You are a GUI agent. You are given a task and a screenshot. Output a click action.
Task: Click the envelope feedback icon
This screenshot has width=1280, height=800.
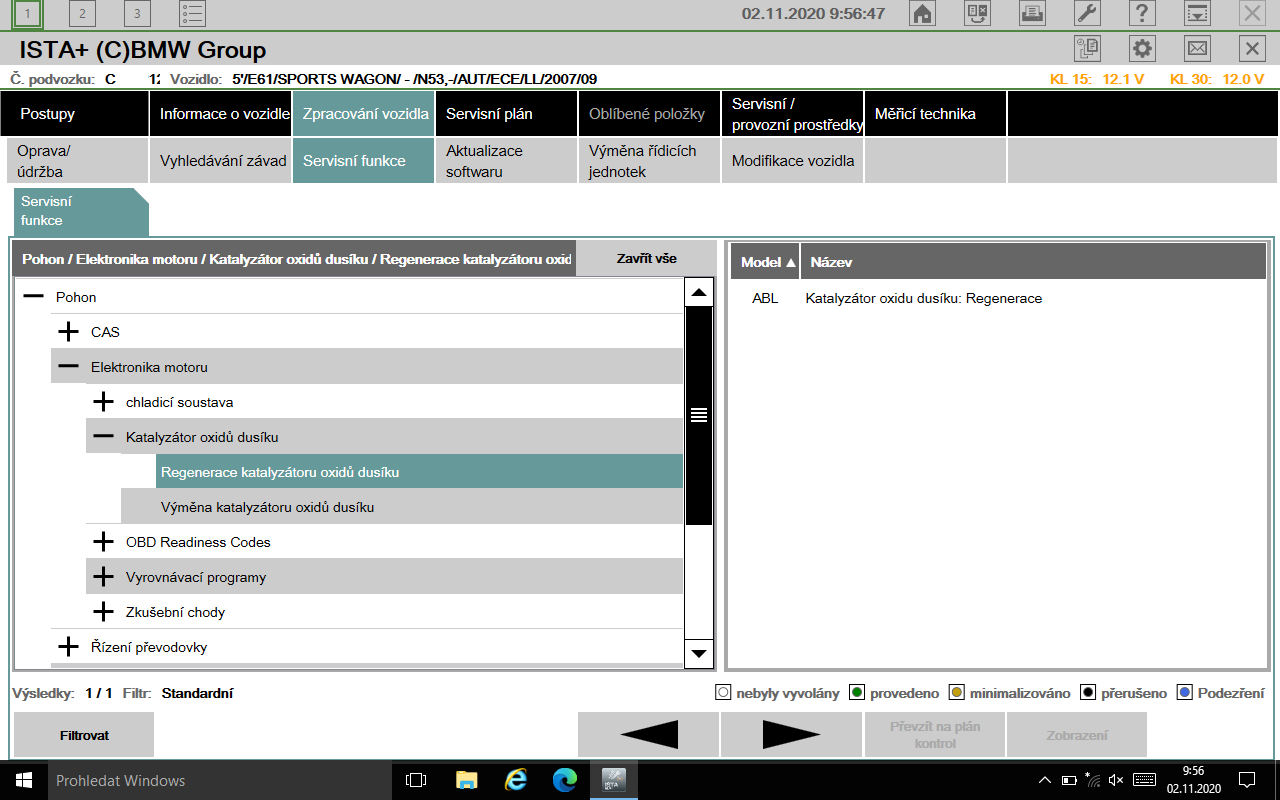(x=1197, y=48)
